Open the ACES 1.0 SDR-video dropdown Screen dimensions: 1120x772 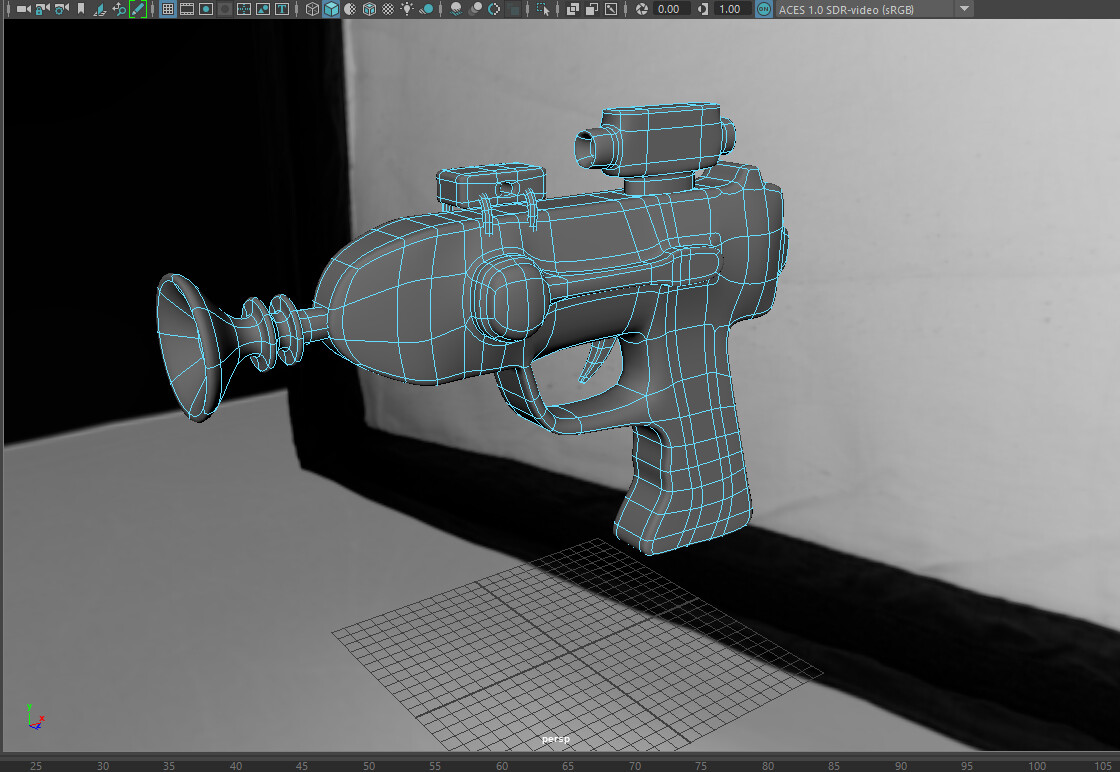pos(963,9)
